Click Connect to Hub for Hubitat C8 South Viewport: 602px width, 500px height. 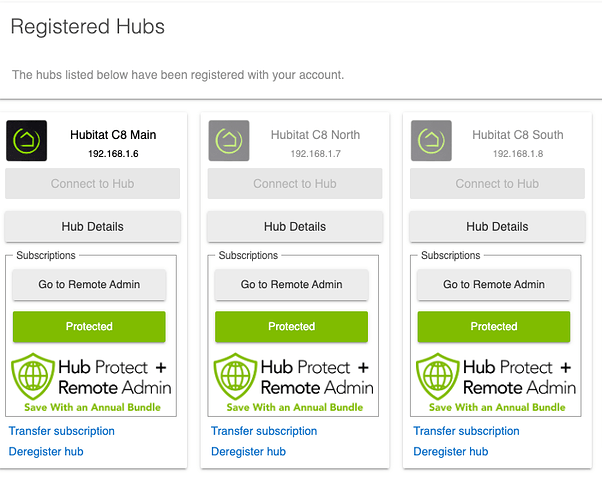497,184
